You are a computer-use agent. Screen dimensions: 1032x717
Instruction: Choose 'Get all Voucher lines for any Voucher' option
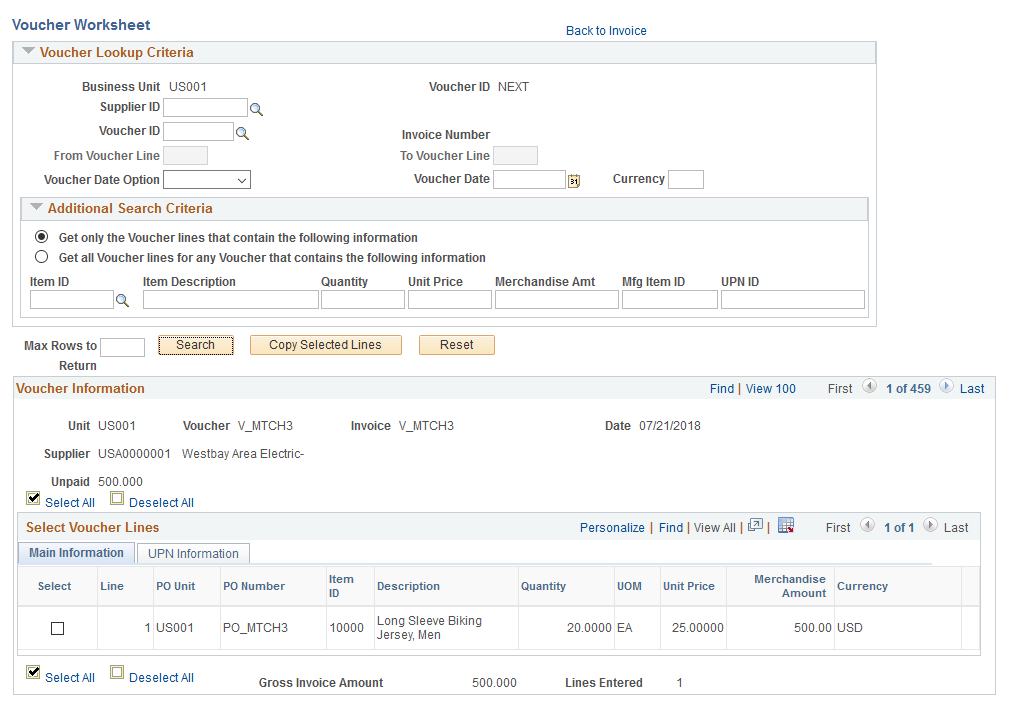pyautogui.click(x=41, y=257)
